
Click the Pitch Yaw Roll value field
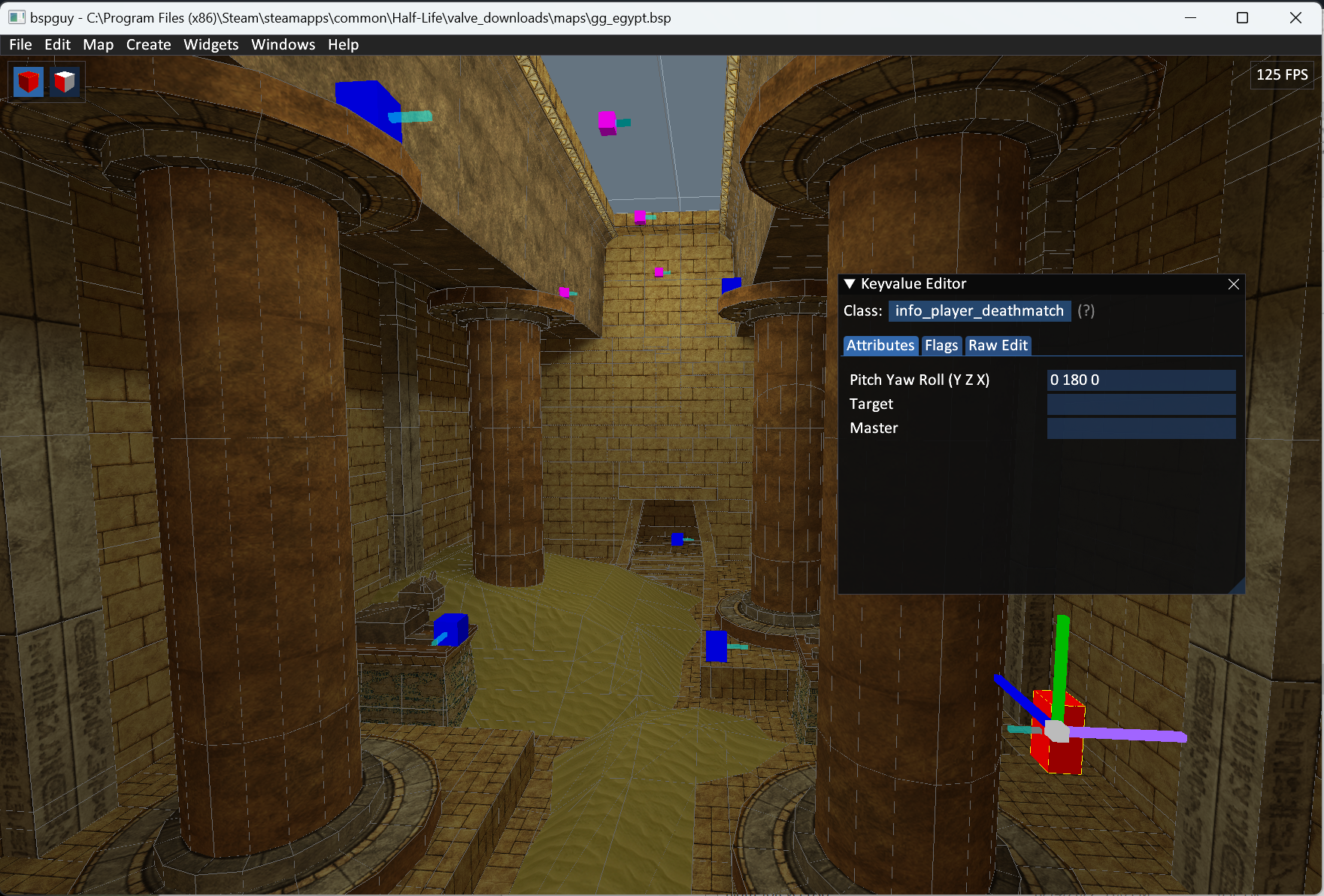1141,380
